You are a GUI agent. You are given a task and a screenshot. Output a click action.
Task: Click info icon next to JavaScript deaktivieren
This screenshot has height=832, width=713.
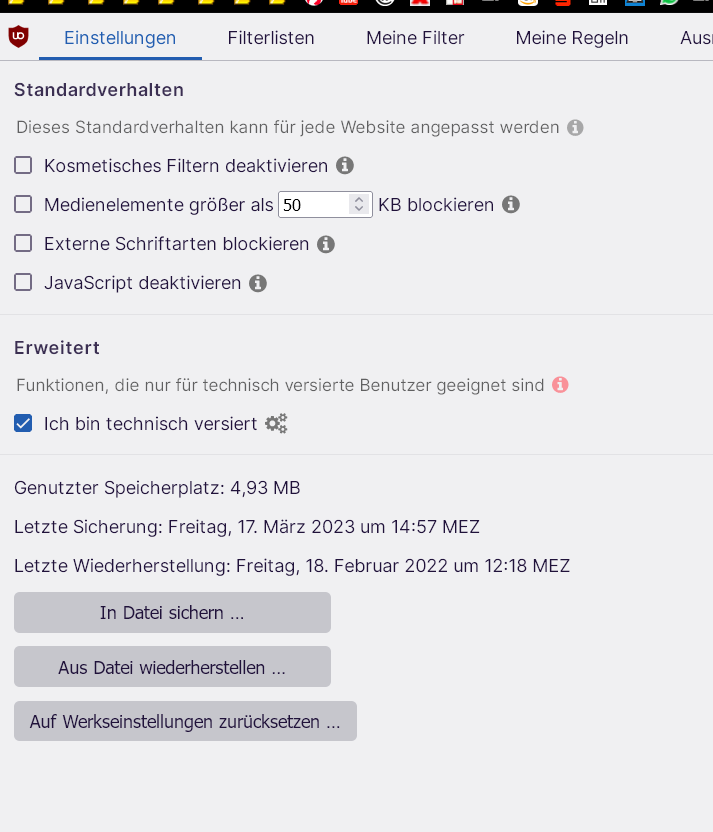tap(258, 283)
